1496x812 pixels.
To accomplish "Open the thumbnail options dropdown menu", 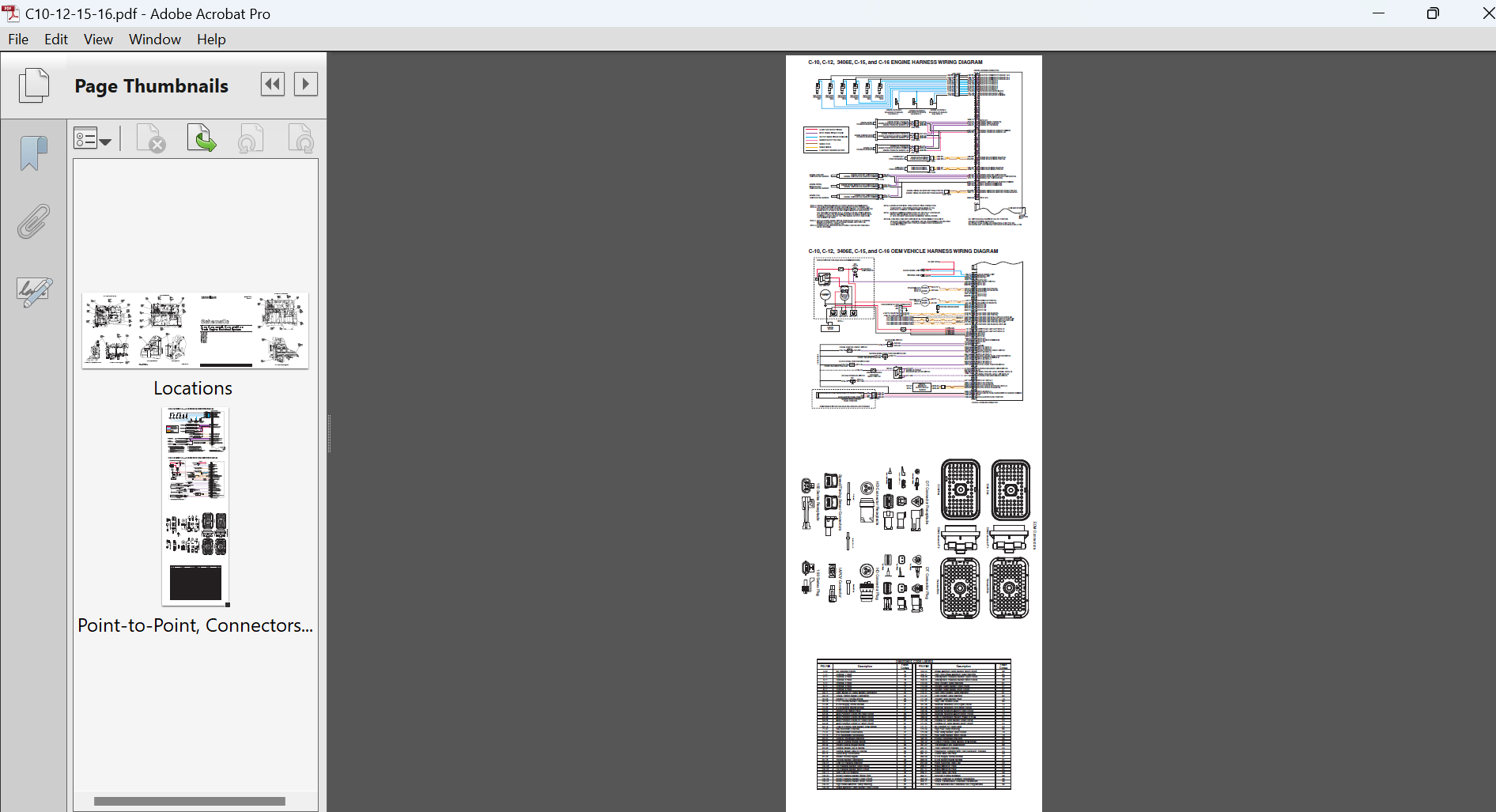I will tap(93, 139).
